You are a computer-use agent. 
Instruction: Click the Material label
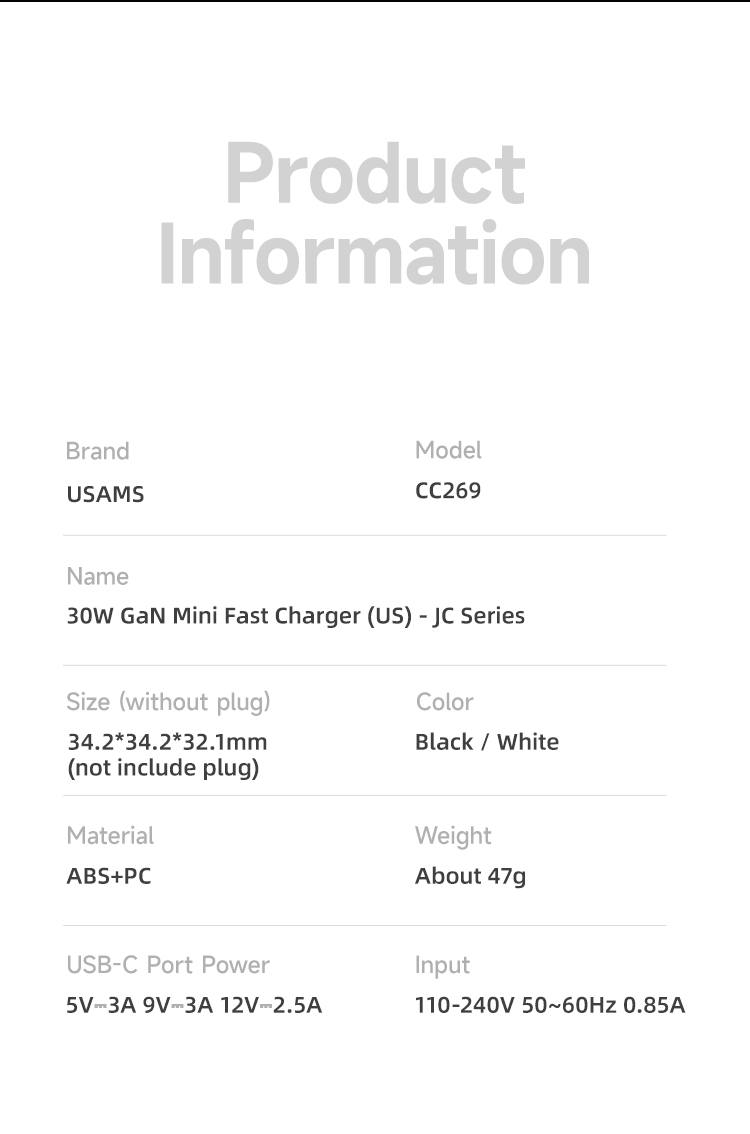(x=110, y=835)
